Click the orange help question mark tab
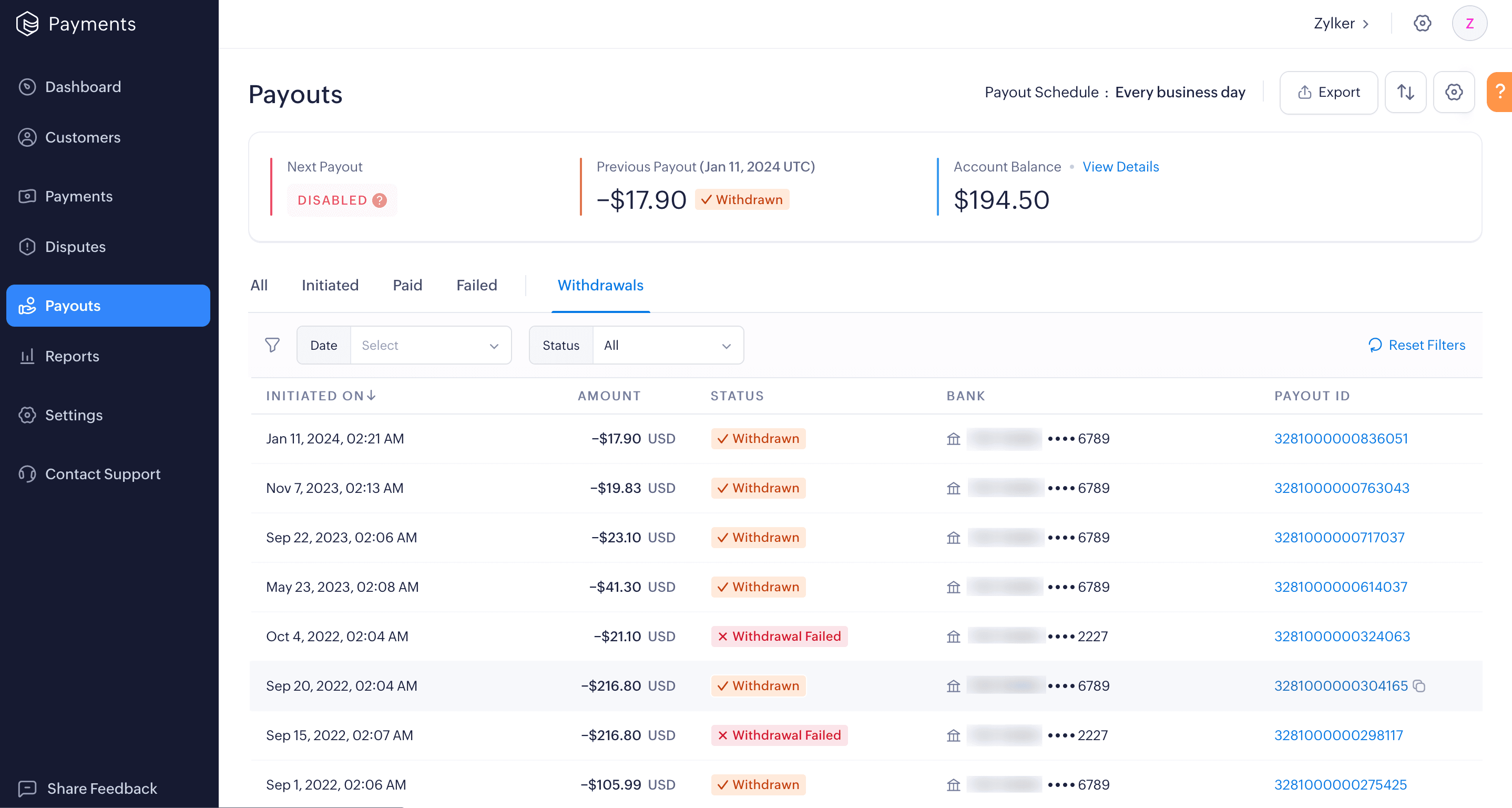The width and height of the screenshot is (1512, 808). point(1500,92)
